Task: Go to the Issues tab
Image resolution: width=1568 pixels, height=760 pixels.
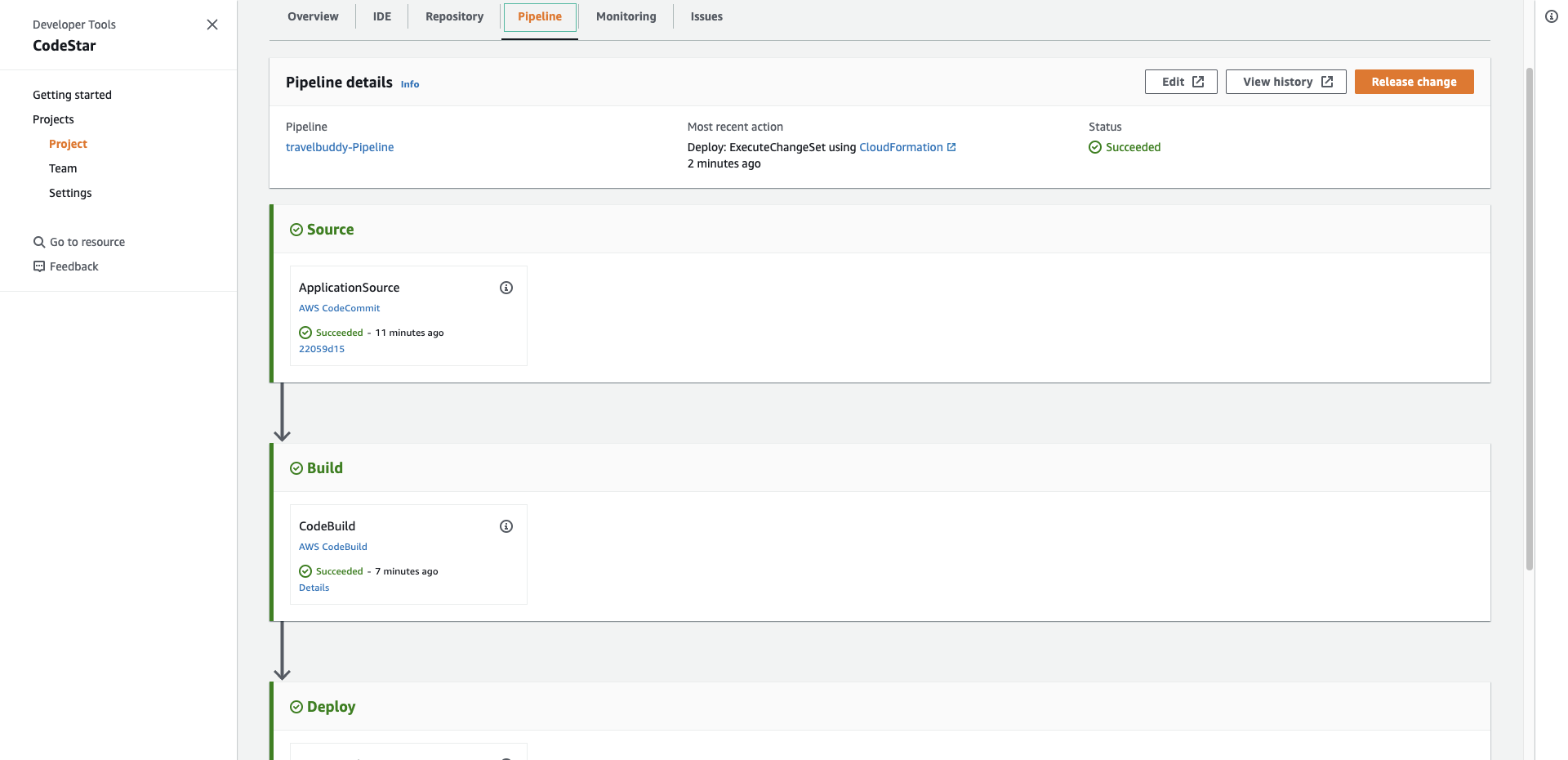Action: [706, 16]
